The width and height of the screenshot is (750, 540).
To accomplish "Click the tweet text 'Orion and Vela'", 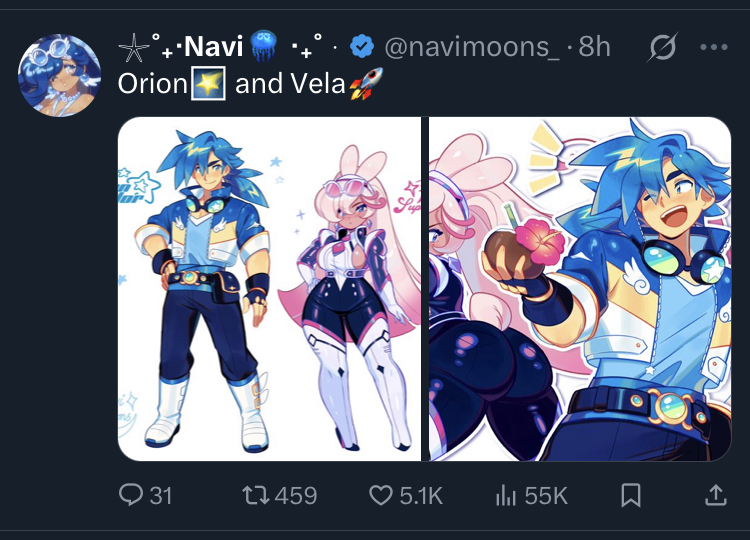I will click(x=250, y=84).
